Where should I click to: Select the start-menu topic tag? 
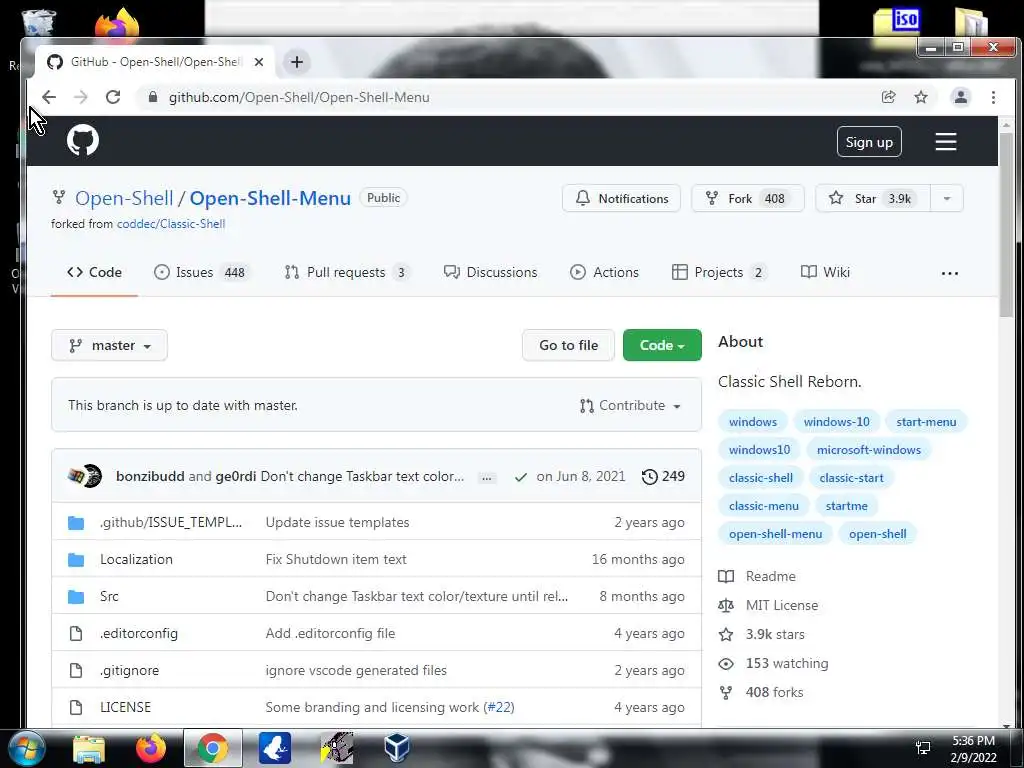925,422
